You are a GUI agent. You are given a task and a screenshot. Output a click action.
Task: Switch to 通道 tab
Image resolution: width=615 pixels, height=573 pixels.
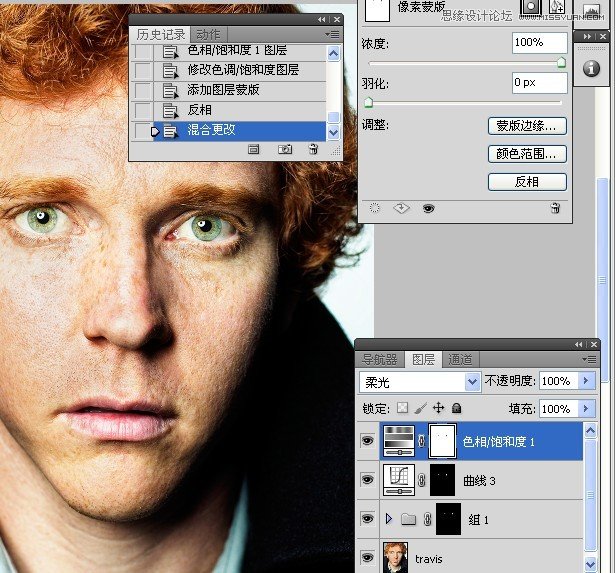(x=460, y=360)
